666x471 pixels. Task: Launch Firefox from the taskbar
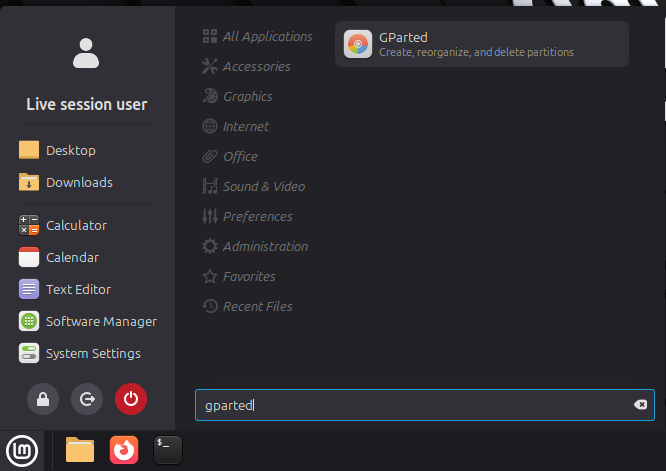(124, 450)
